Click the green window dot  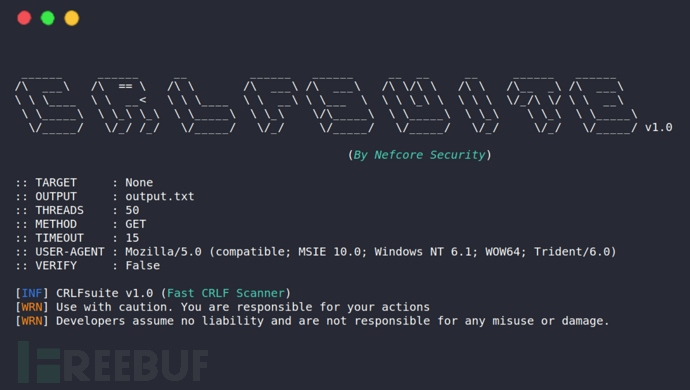point(48,18)
